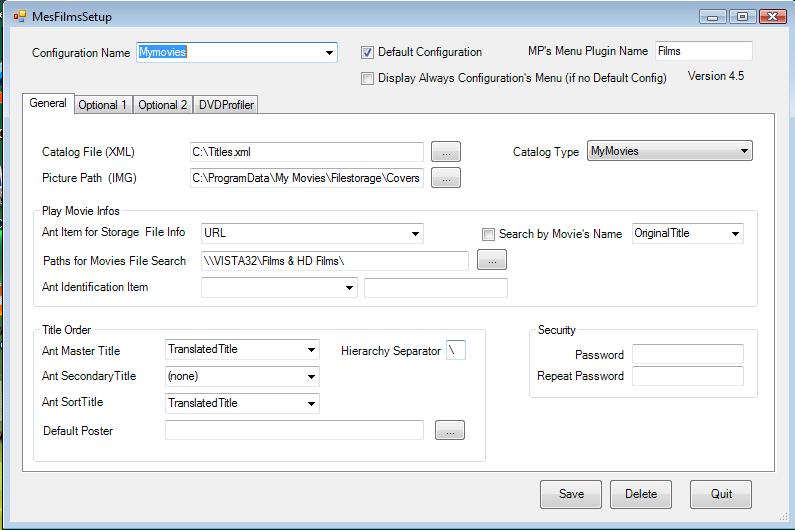Switch to the Optional 1 tab
795x530 pixels.
[x=103, y=105]
